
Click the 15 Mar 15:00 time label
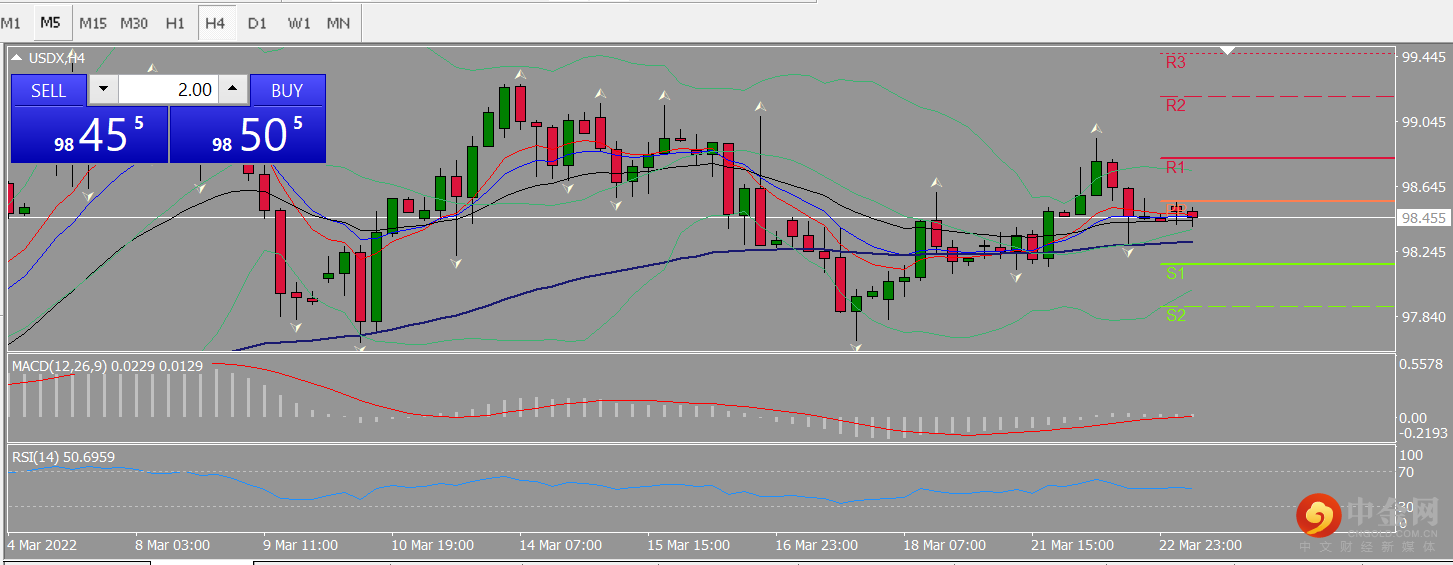tap(689, 545)
